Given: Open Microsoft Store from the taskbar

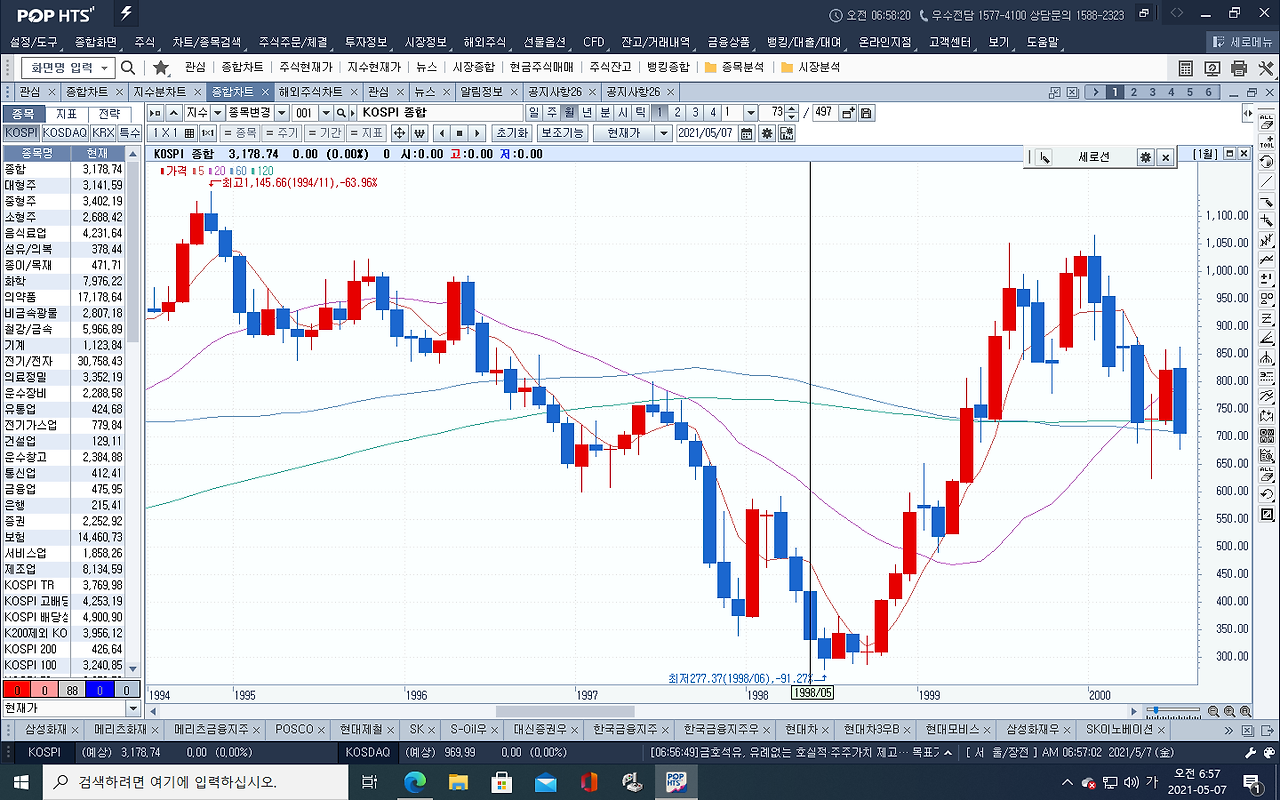Looking at the screenshot, I should click(502, 781).
